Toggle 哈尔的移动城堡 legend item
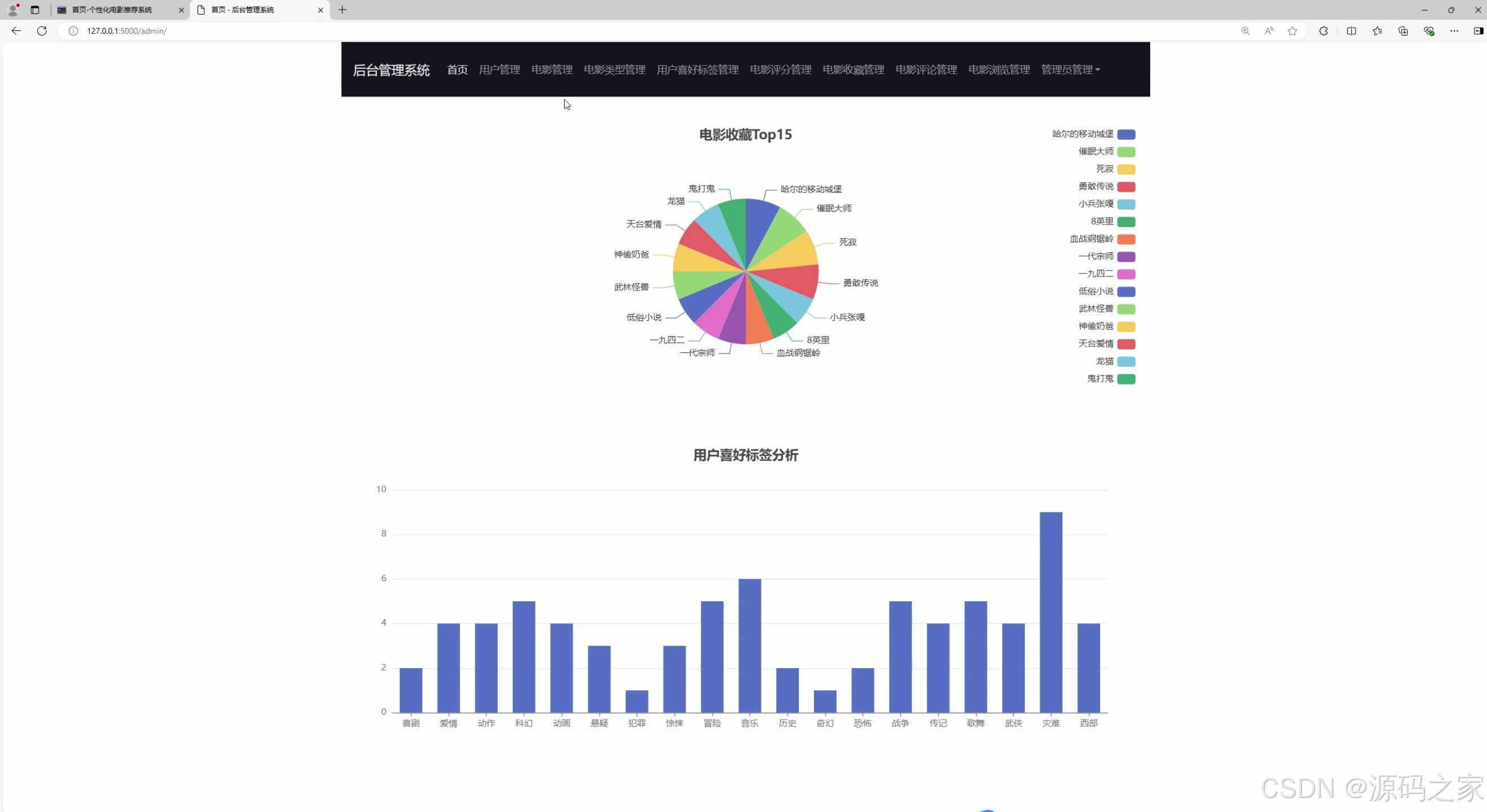Viewport: 1487px width, 812px height. (x=1125, y=134)
